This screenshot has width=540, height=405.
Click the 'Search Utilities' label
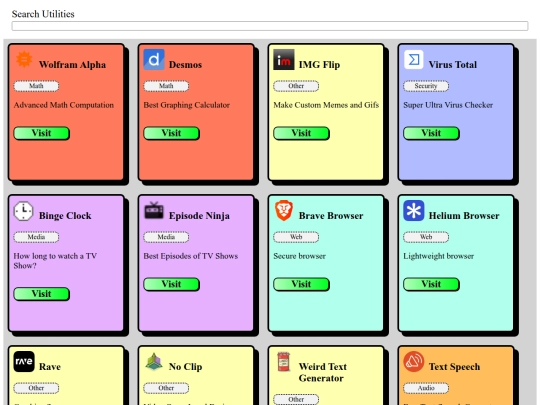pyautogui.click(x=43, y=14)
